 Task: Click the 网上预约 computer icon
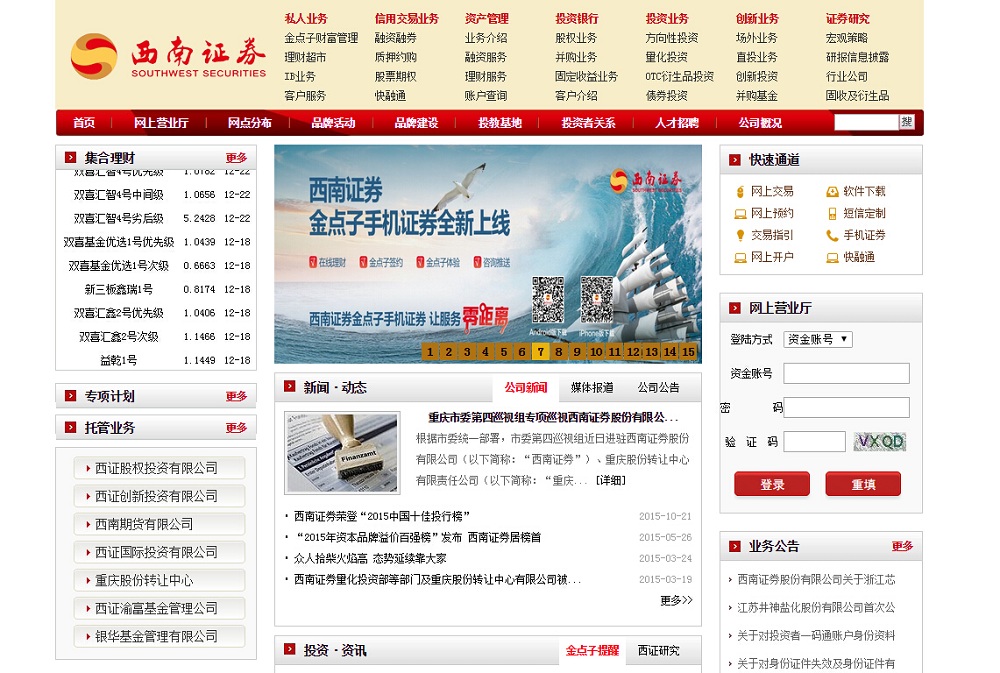[x=740, y=214]
